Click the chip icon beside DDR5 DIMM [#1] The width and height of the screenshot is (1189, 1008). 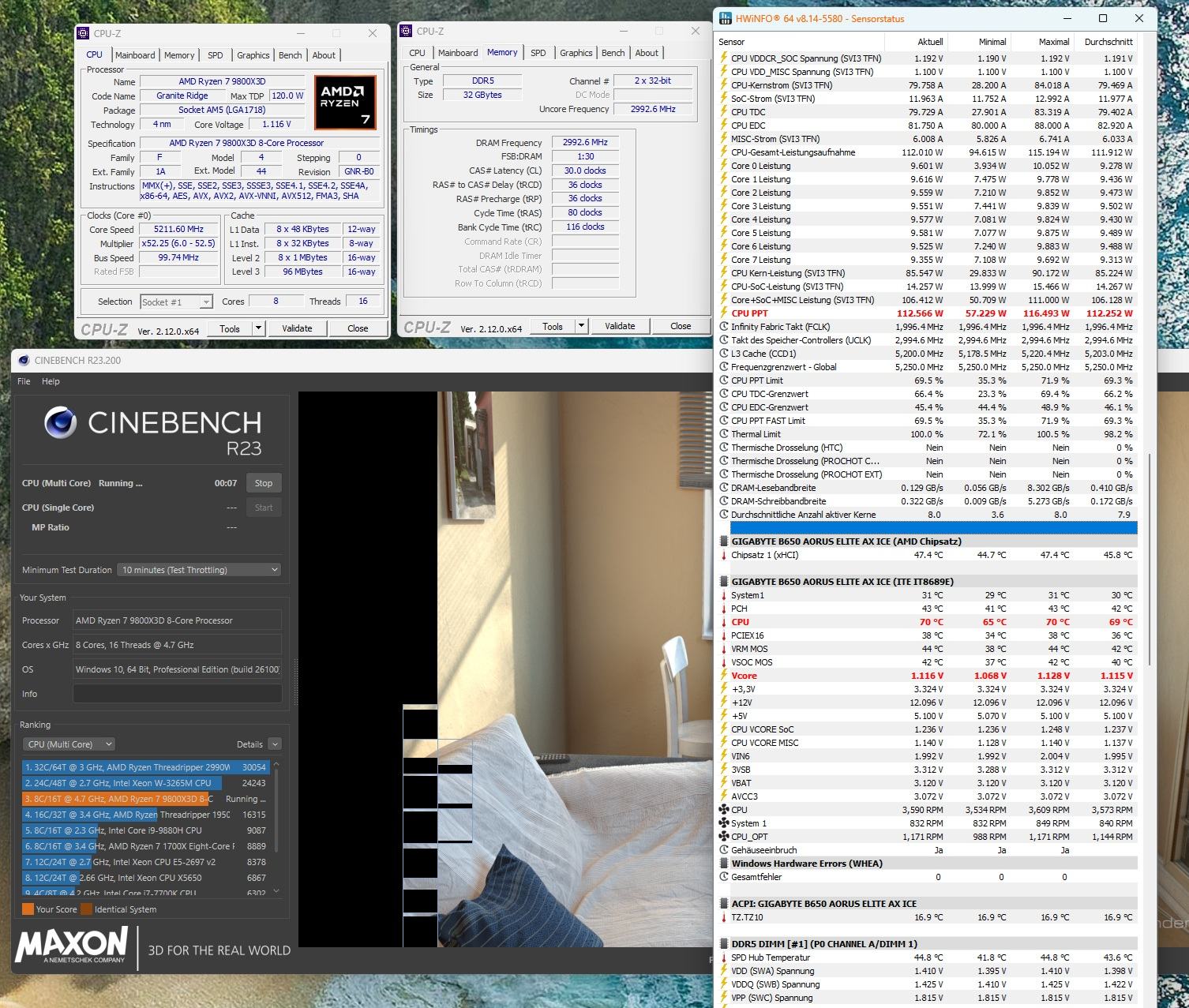pyautogui.click(x=724, y=943)
